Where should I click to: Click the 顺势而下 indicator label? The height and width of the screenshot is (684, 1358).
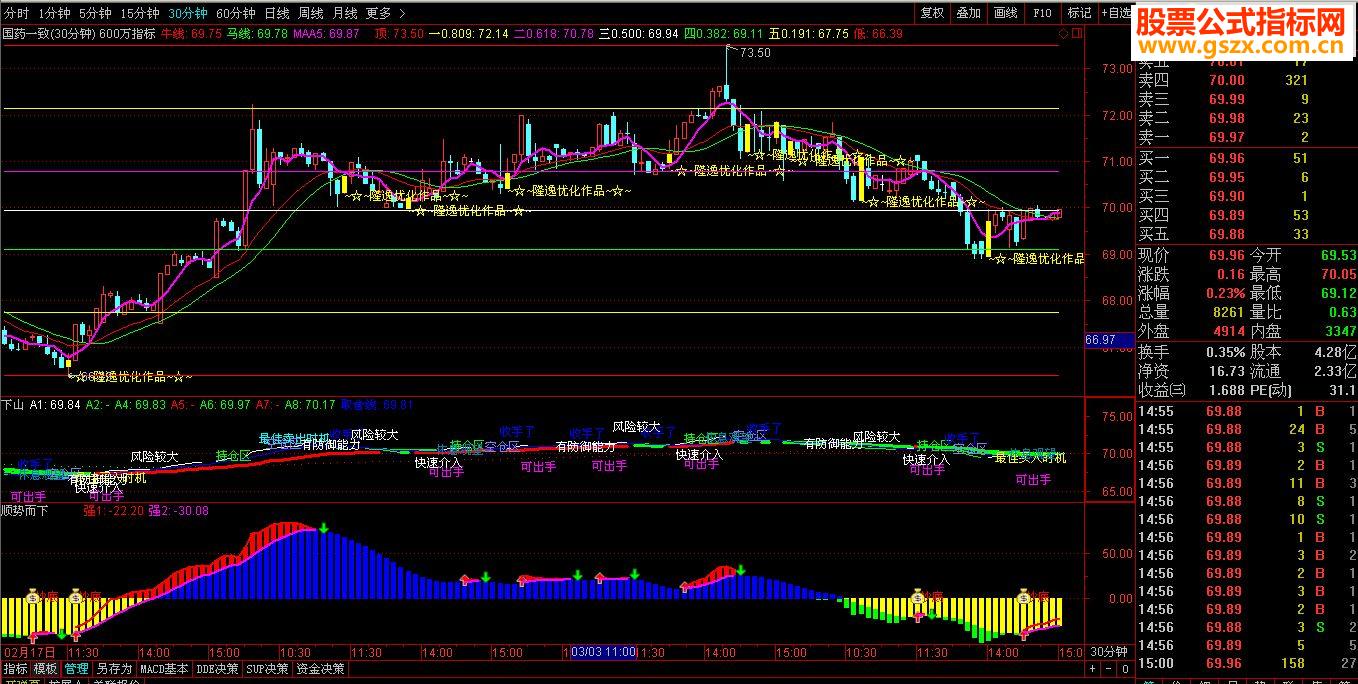(25, 510)
